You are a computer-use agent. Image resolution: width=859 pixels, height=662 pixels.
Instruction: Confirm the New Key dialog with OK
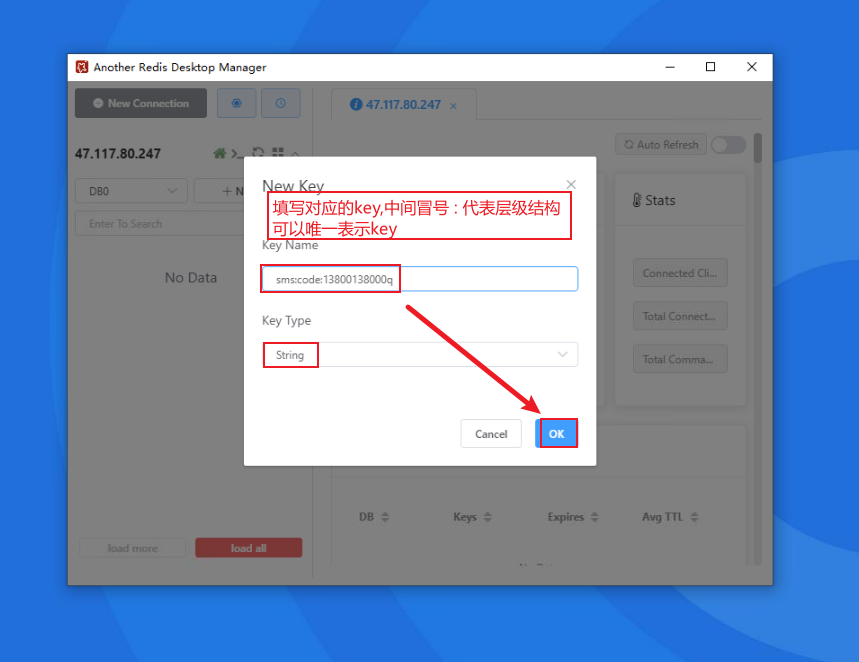(x=556, y=433)
